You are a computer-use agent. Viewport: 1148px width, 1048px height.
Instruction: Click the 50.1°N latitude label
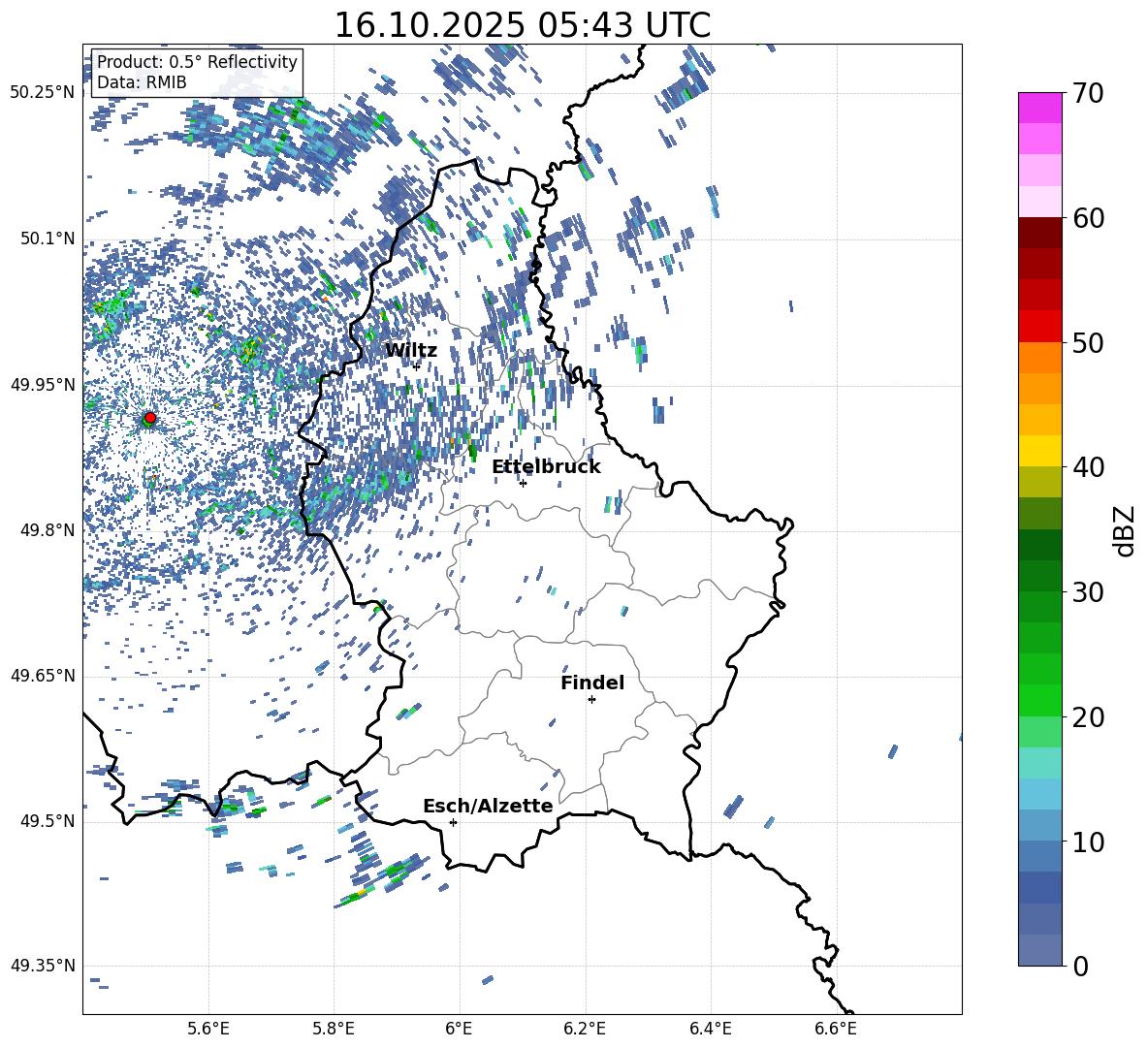pyautogui.click(x=47, y=238)
